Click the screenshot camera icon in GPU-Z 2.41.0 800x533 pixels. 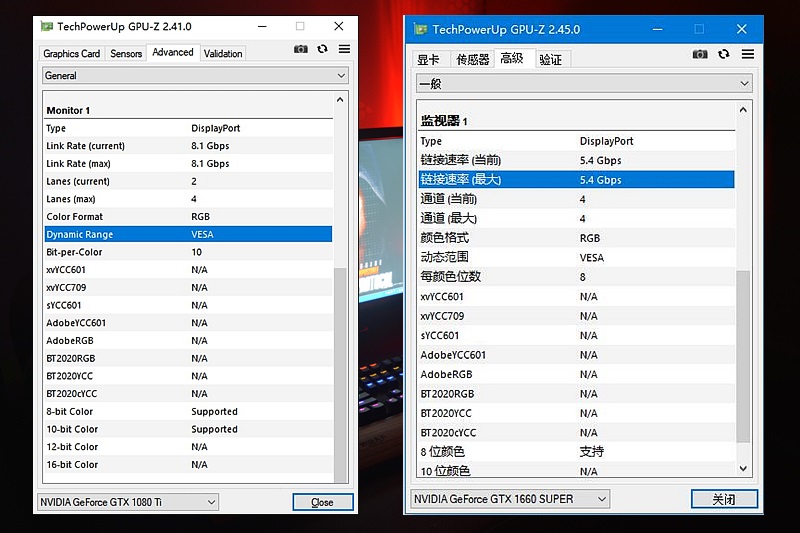301,49
